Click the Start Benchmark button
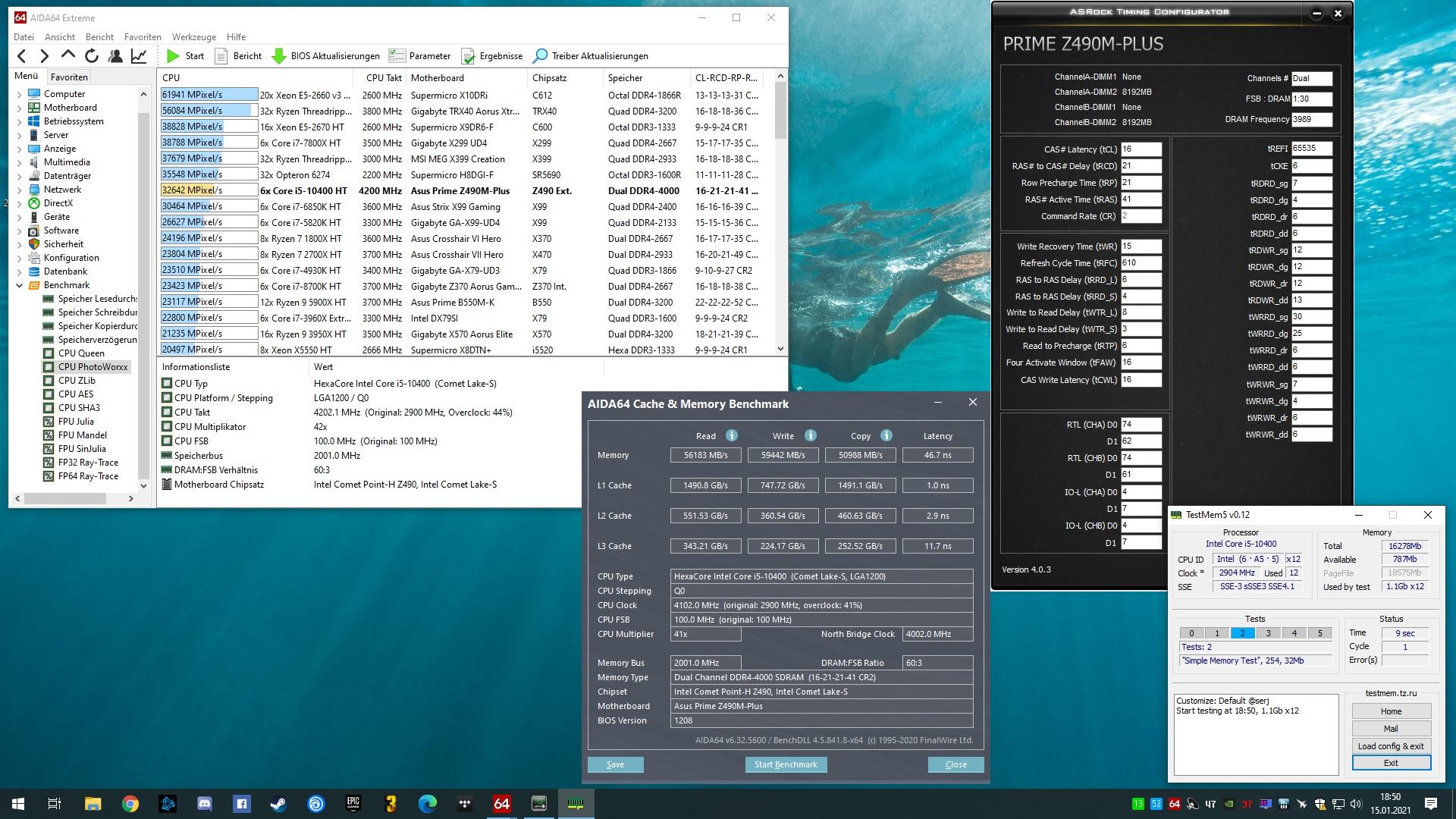The height and width of the screenshot is (819, 1456). tap(786, 764)
